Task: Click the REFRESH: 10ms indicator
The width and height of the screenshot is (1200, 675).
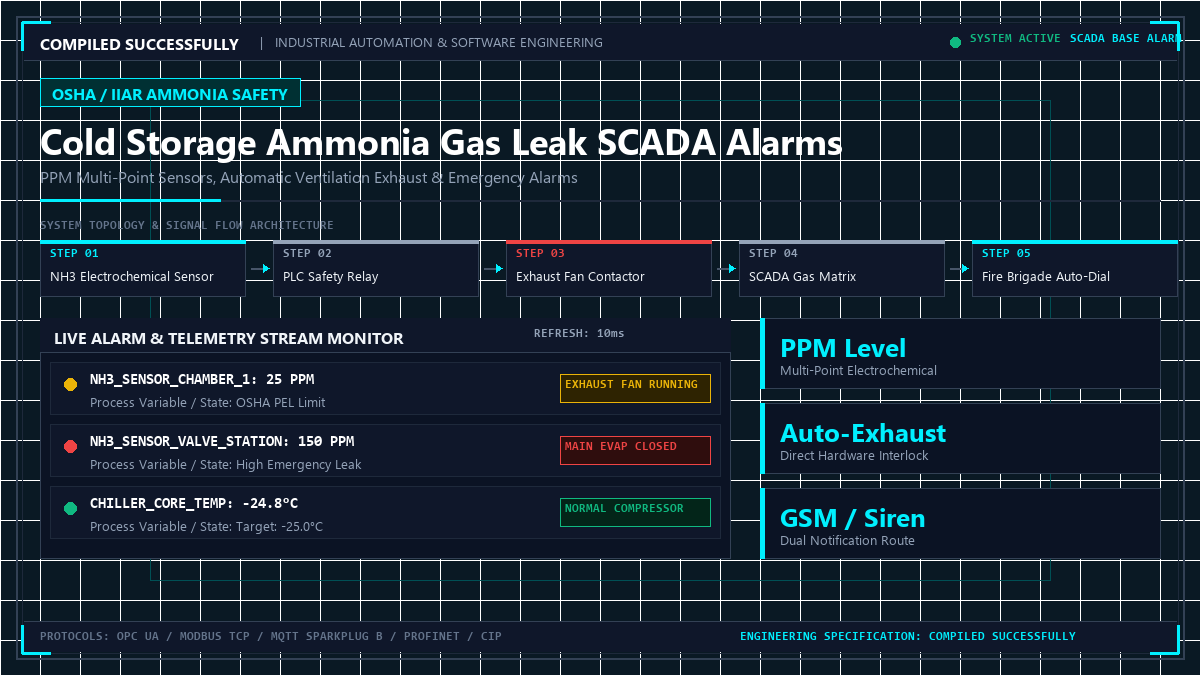Action: point(579,333)
